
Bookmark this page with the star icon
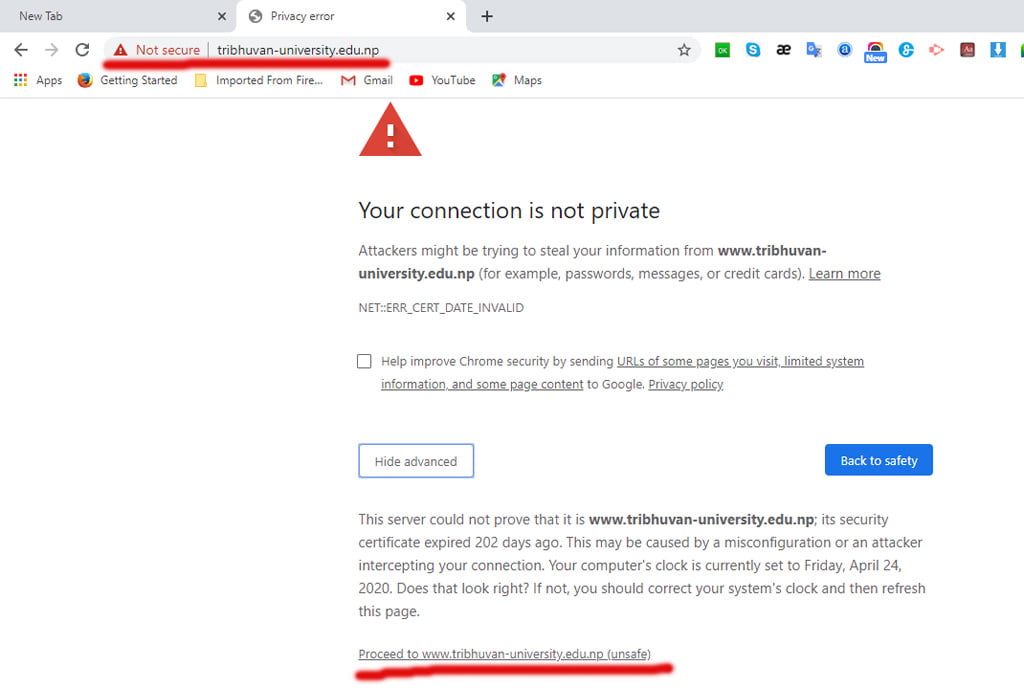click(x=684, y=50)
